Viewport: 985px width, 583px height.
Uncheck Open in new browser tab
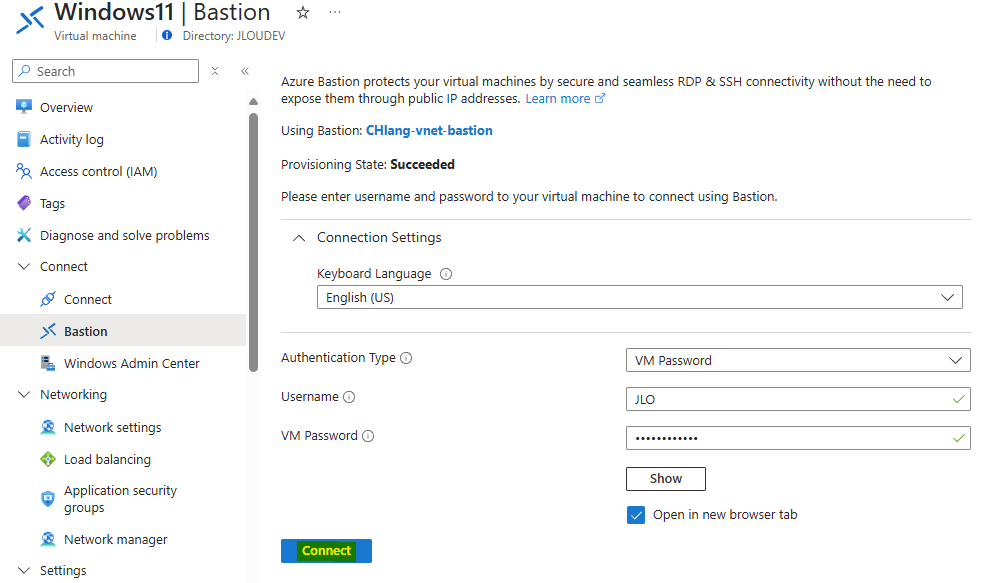click(636, 515)
